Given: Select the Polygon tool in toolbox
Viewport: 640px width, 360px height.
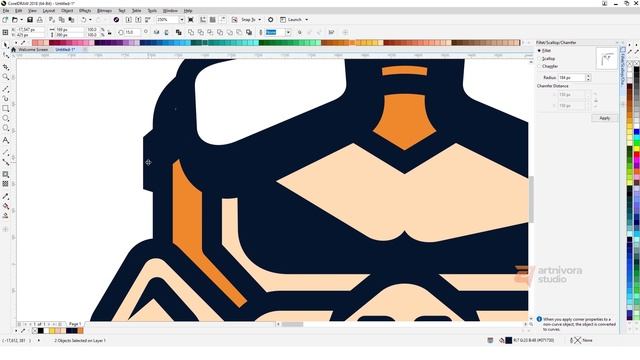Looking at the screenshot, I should [6, 128].
